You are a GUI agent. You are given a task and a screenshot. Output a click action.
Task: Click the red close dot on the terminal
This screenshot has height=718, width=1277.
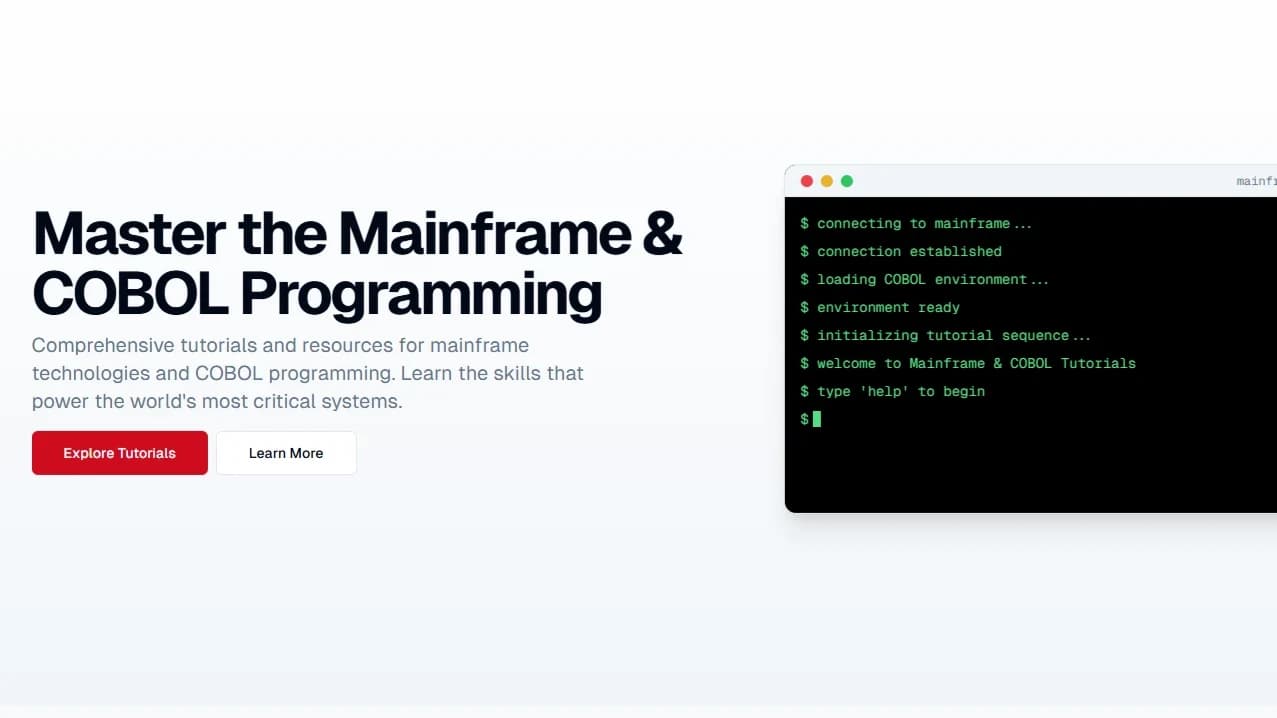click(x=807, y=181)
